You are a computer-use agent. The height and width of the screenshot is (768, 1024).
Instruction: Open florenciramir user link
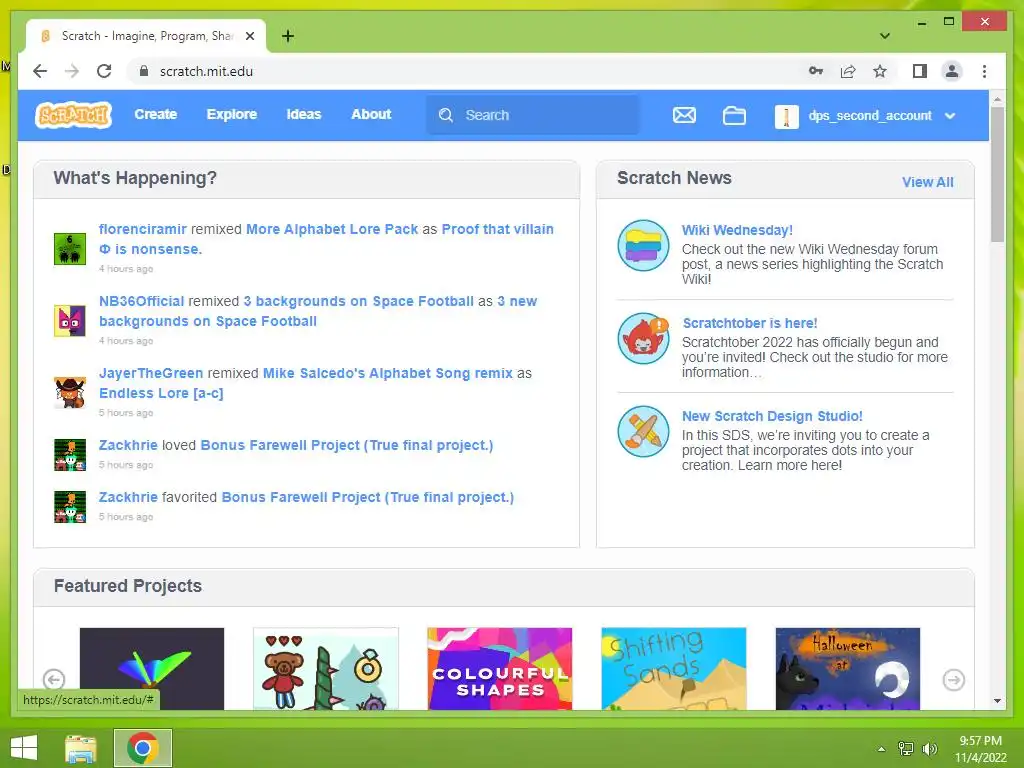[x=142, y=229]
